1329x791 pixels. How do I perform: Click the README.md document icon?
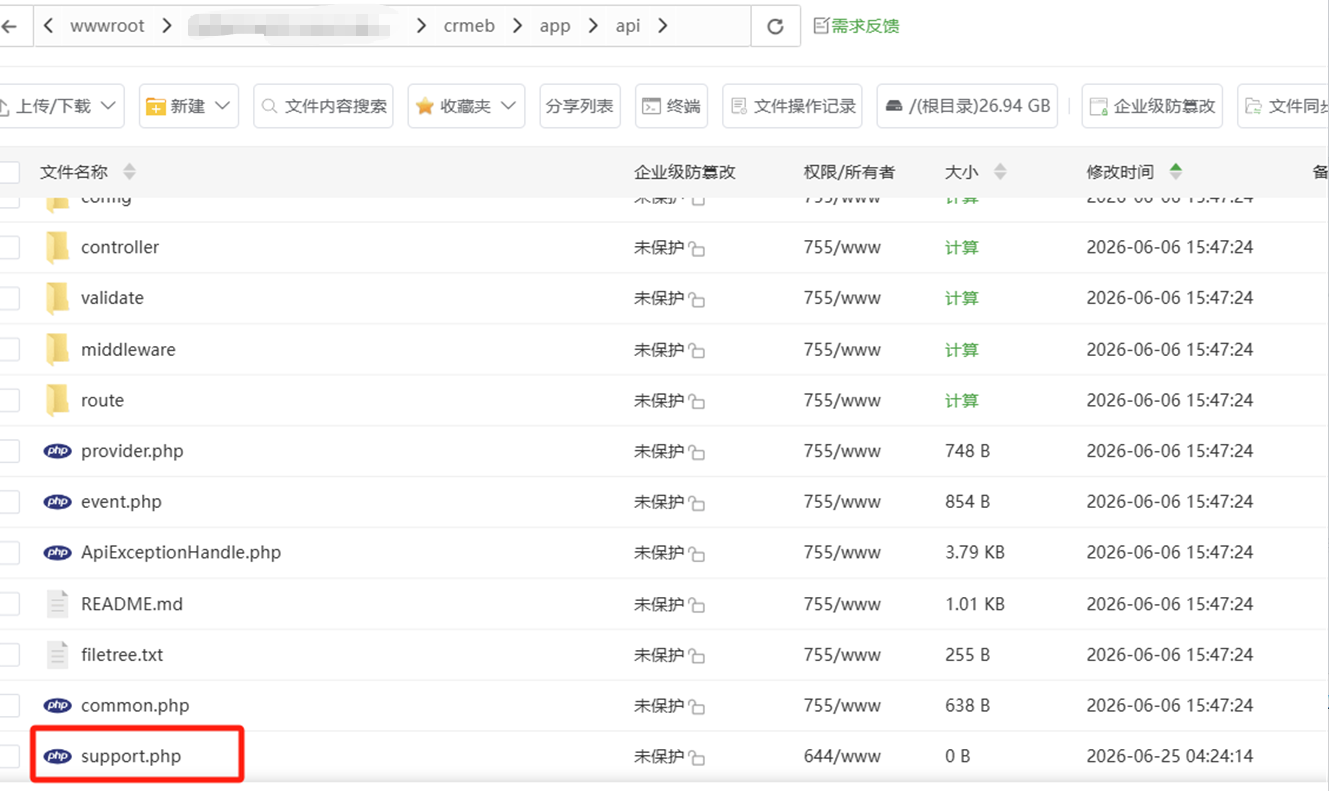tap(58, 604)
